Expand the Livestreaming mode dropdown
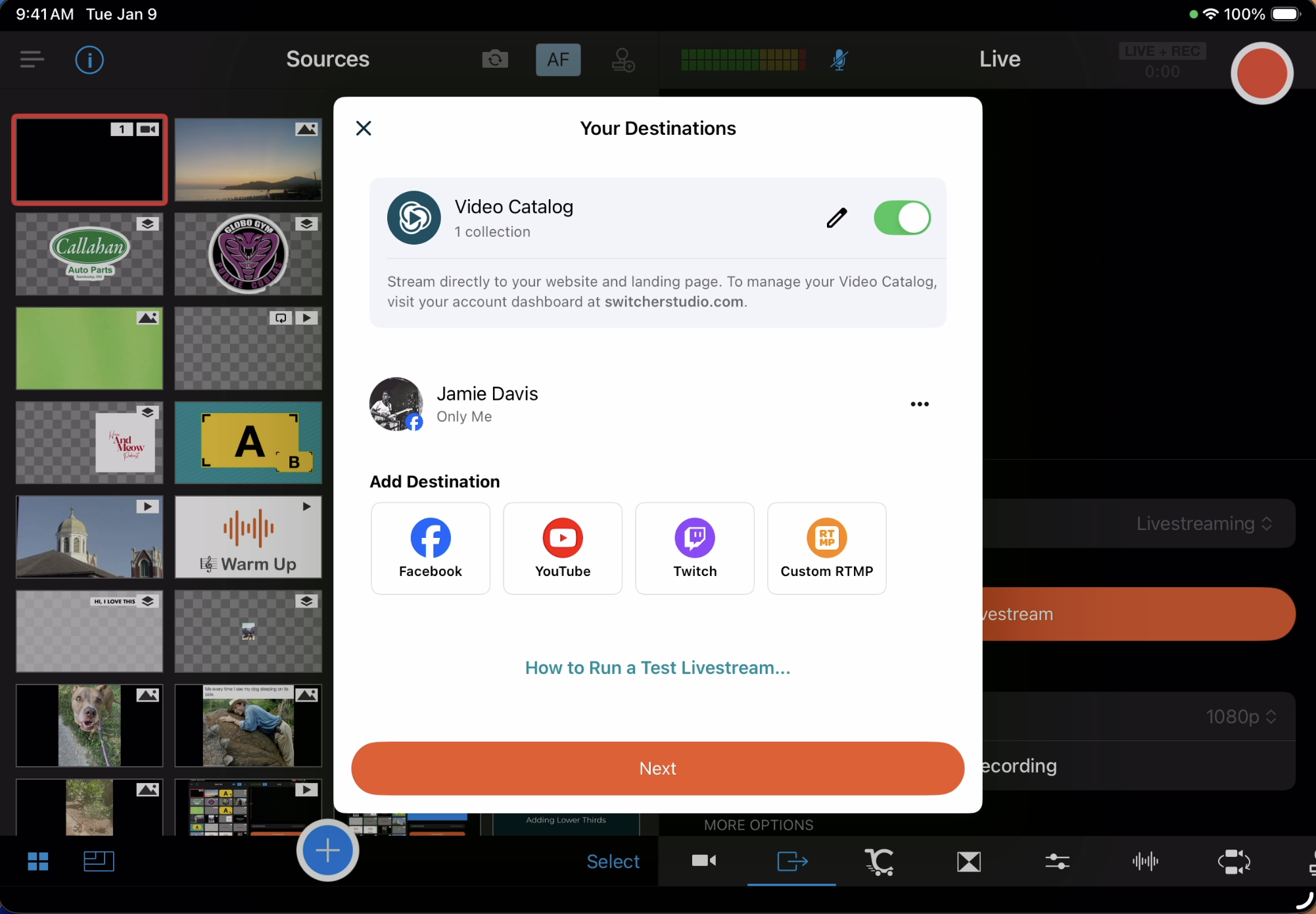 click(x=1204, y=523)
